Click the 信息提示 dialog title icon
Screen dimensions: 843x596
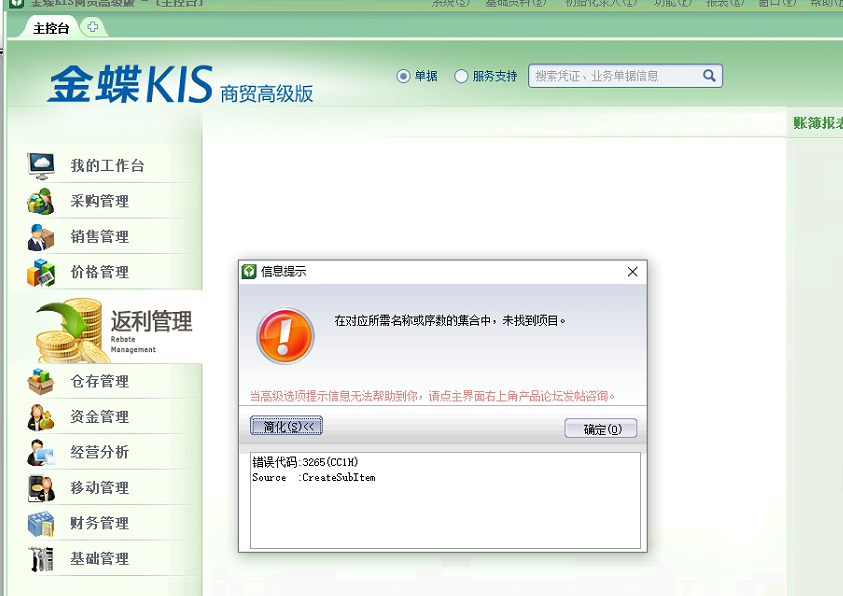pos(249,271)
